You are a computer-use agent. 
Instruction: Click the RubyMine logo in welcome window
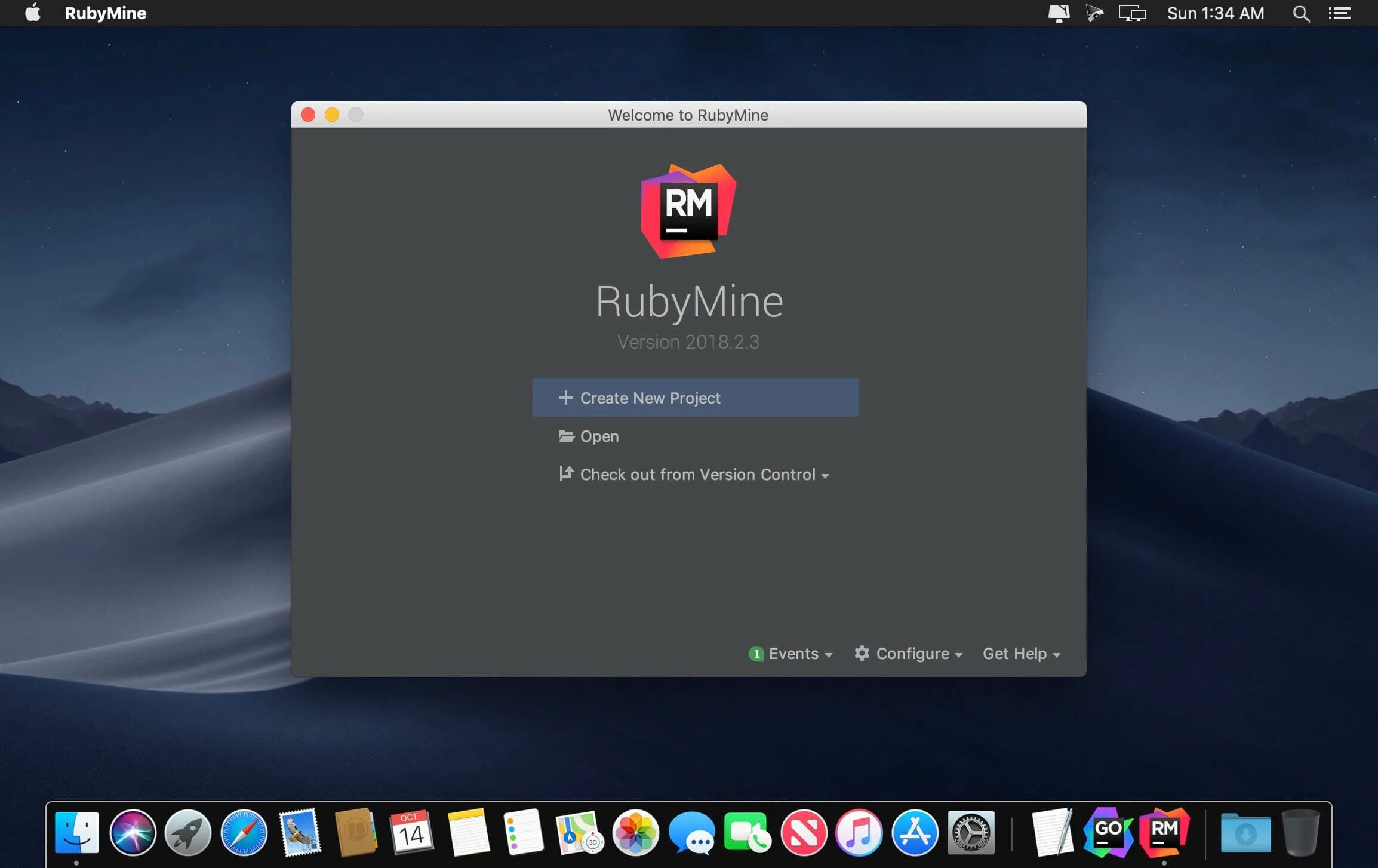click(688, 211)
